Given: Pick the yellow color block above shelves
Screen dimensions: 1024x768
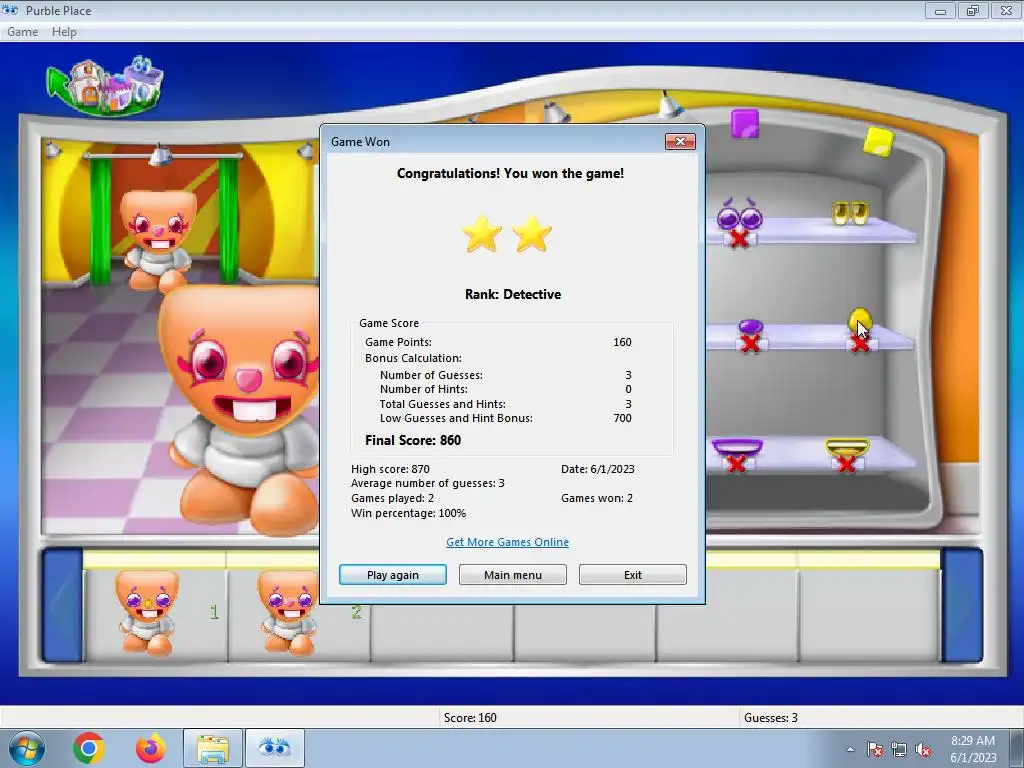Looking at the screenshot, I should (878, 142).
